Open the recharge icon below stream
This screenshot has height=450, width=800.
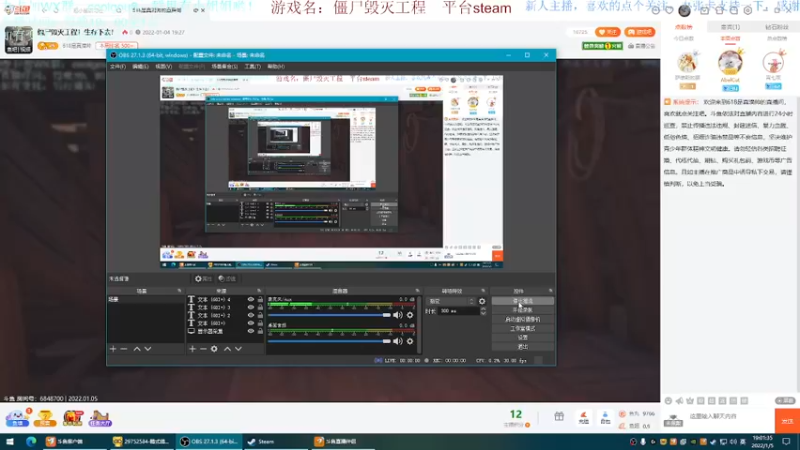pos(583,417)
